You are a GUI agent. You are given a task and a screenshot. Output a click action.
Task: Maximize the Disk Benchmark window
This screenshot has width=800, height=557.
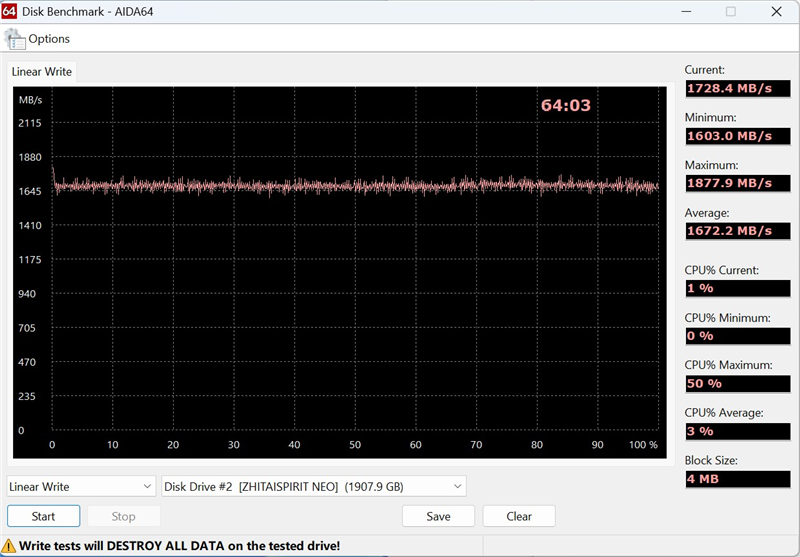(x=730, y=12)
